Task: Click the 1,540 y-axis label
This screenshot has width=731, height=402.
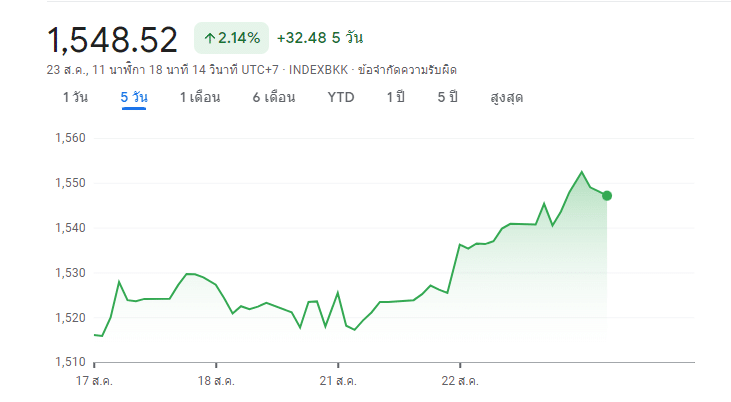Action: point(70,228)
